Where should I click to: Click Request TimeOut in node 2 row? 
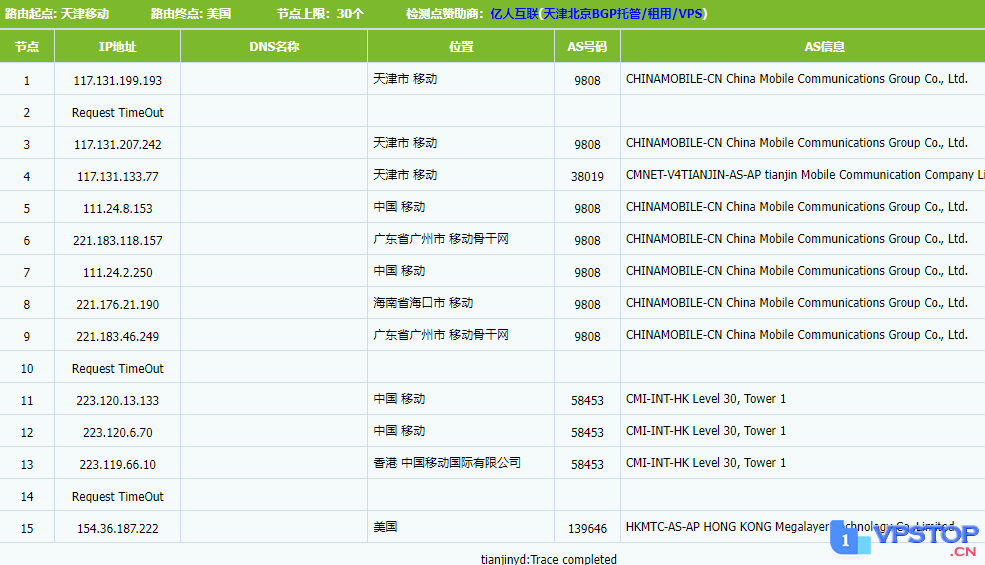[117, 112]
